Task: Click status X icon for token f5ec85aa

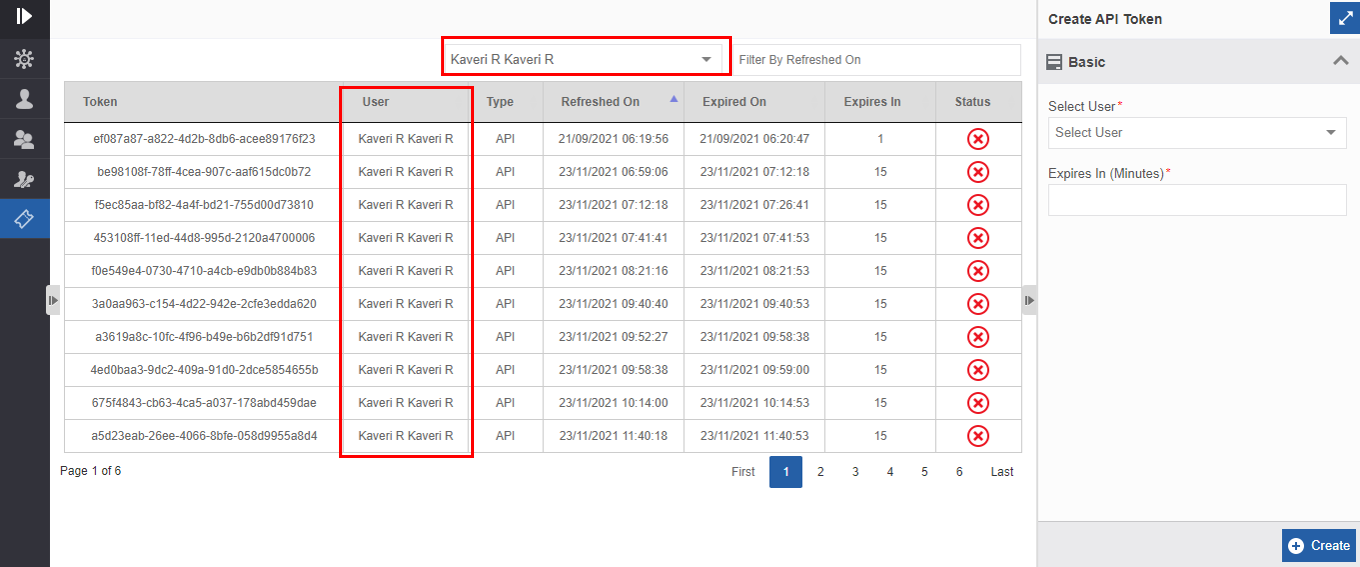Action: point(978,205)
